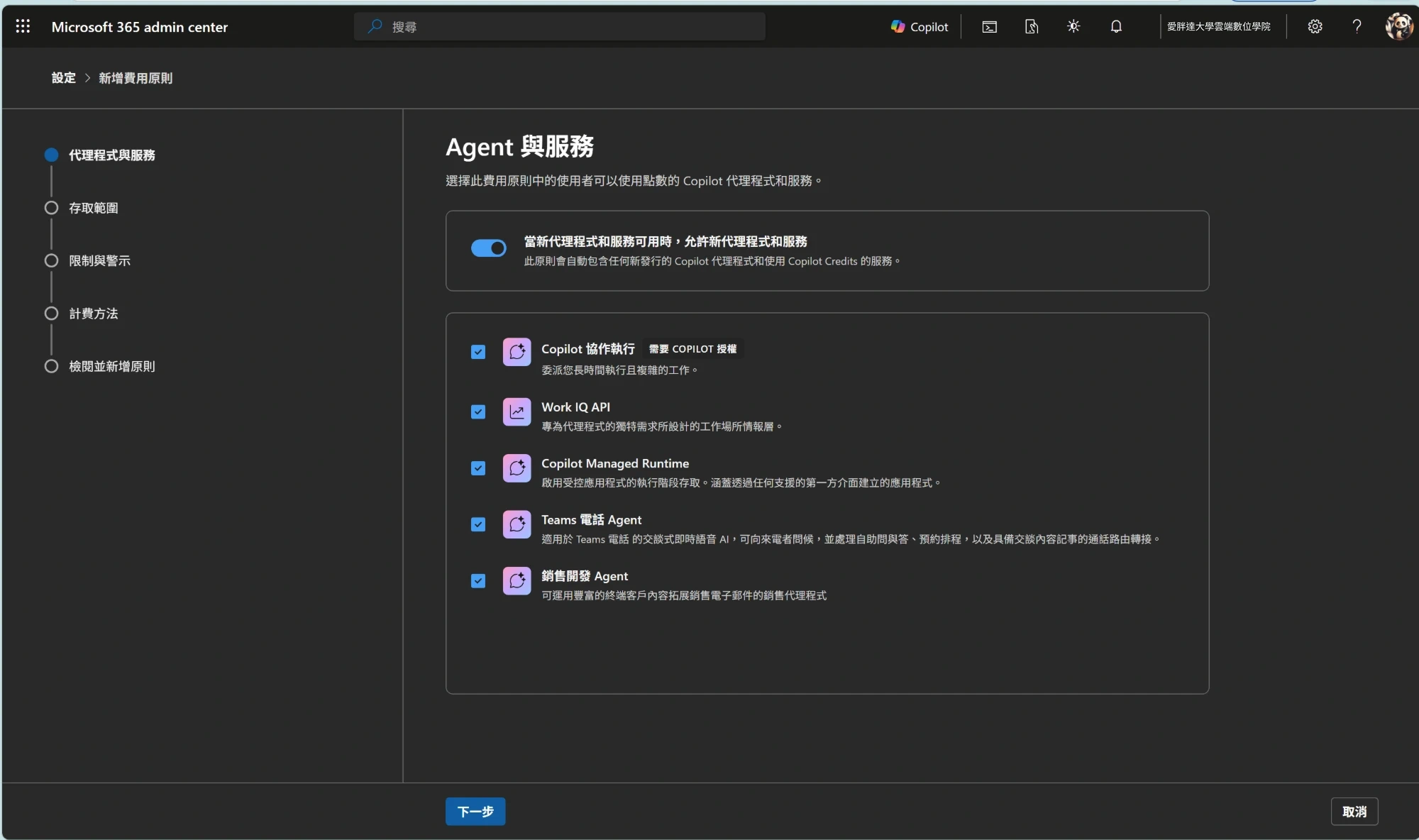Viewport: 1419px width, 840px height.
Task: Focus the 搜尋 search box
Action: (x=560, y=26)
